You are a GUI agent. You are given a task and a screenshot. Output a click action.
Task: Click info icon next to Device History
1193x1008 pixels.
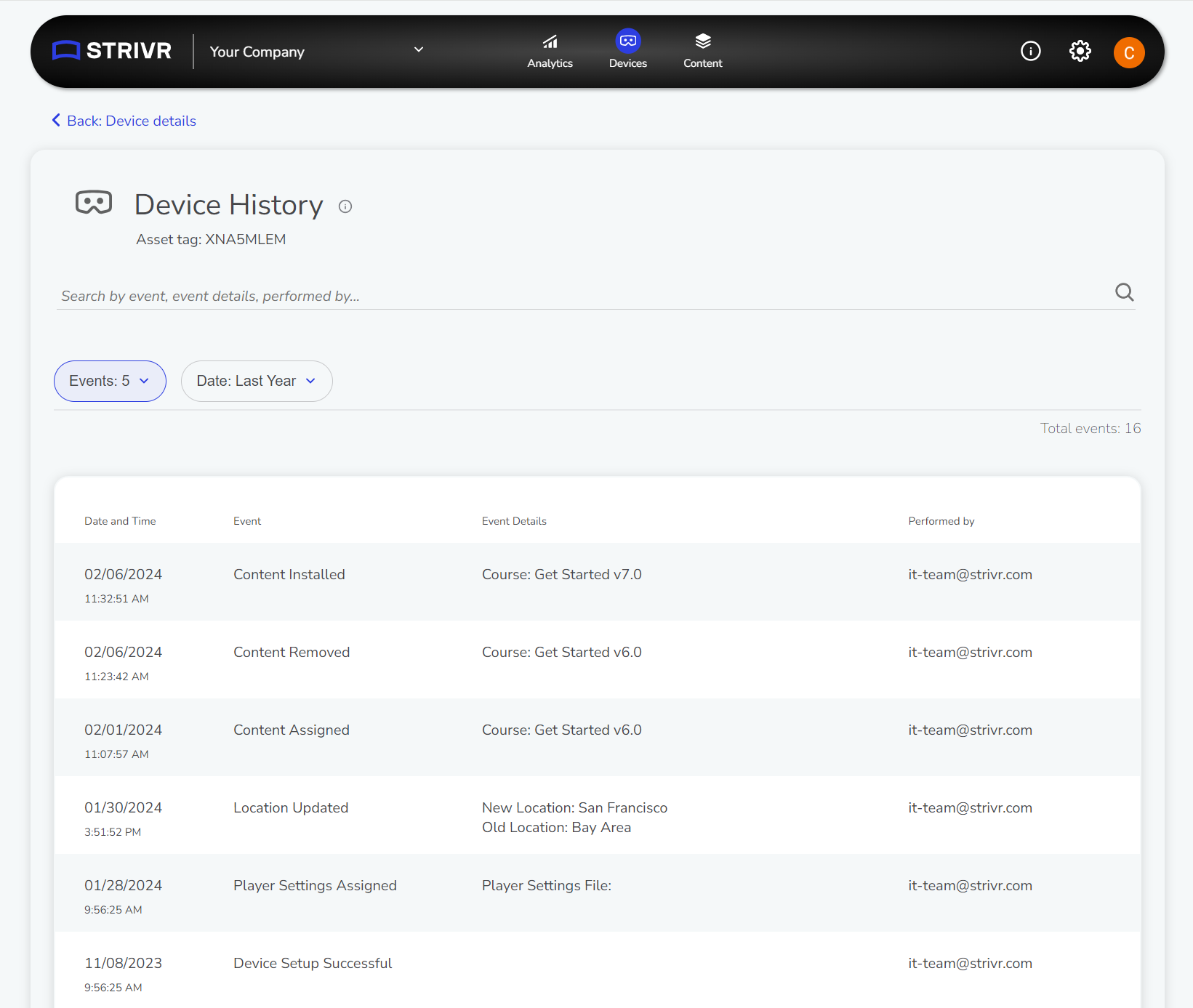[x=345, y=206]
